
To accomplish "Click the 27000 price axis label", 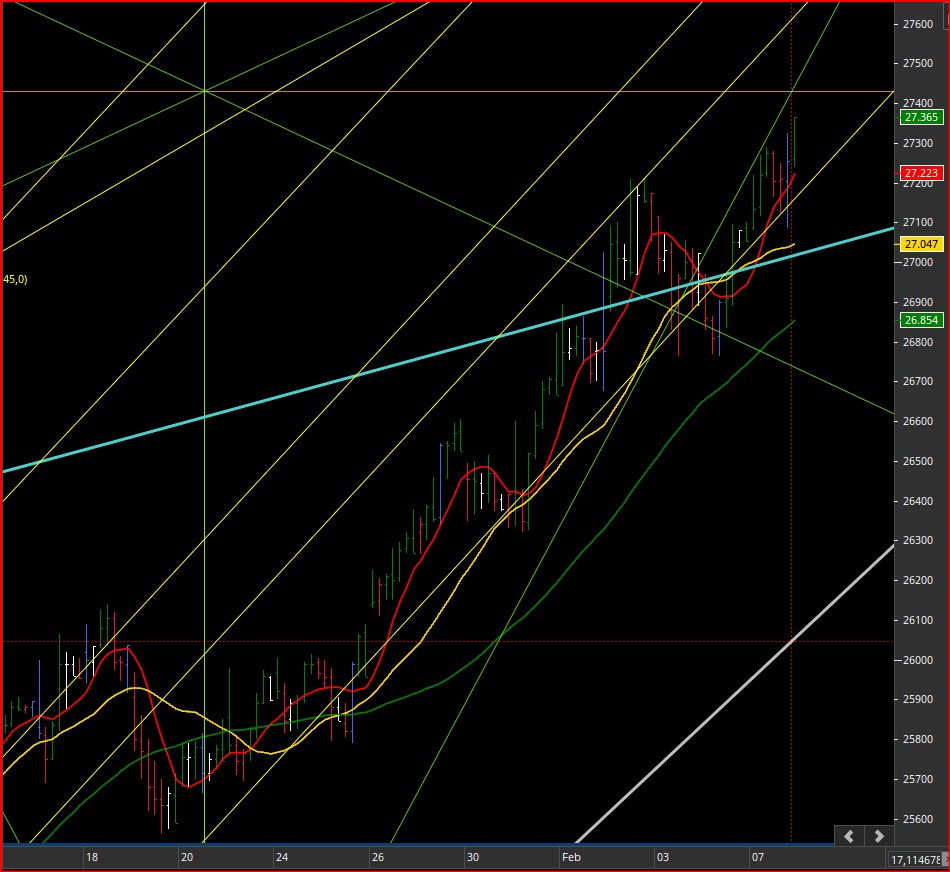I will (918, 262).
